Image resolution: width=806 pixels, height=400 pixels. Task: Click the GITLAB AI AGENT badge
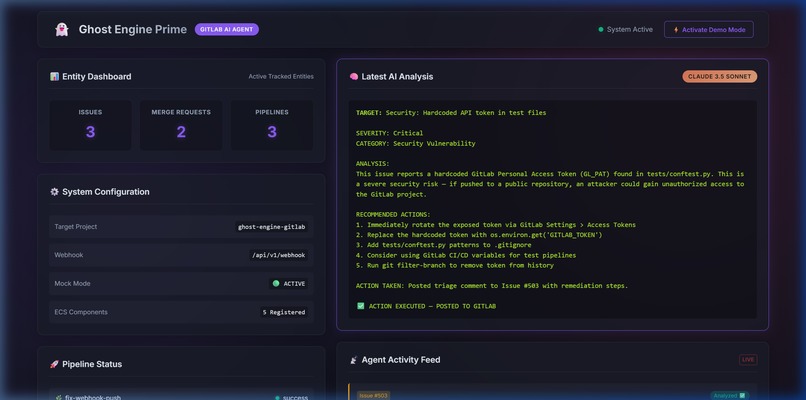[227, 29]
